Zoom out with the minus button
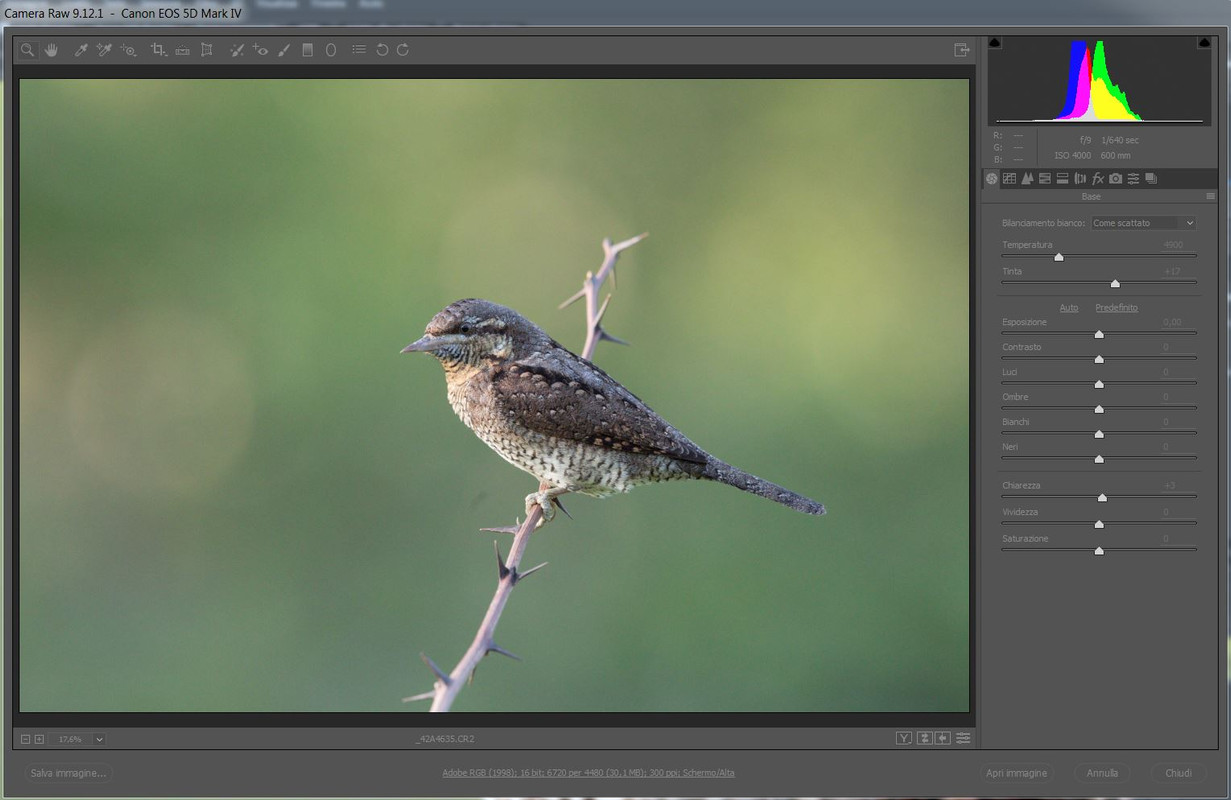The width and height of the screenshot is (1231, 800). coord(25,739)
